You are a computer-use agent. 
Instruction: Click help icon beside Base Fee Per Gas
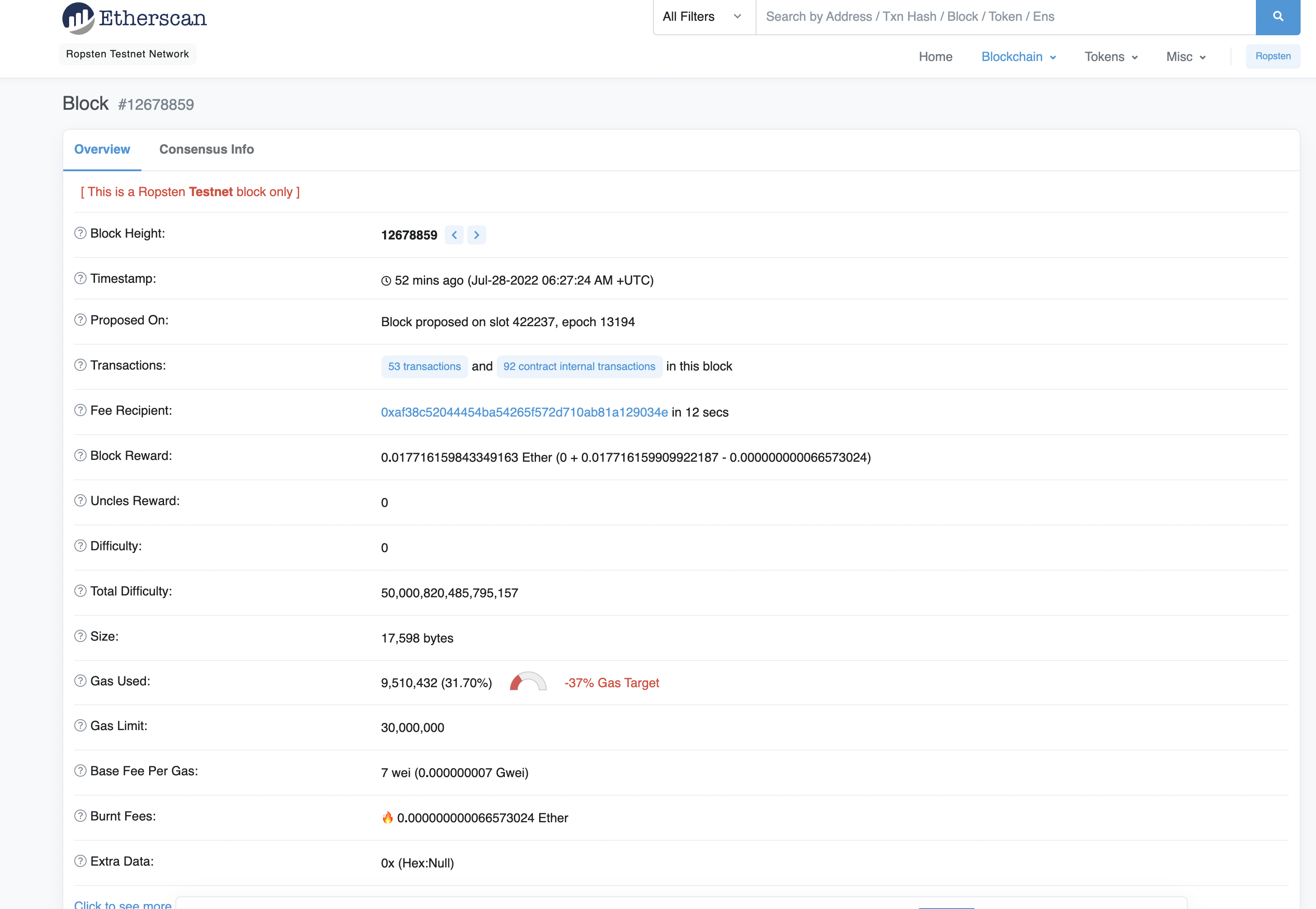[x=80, y=770]
